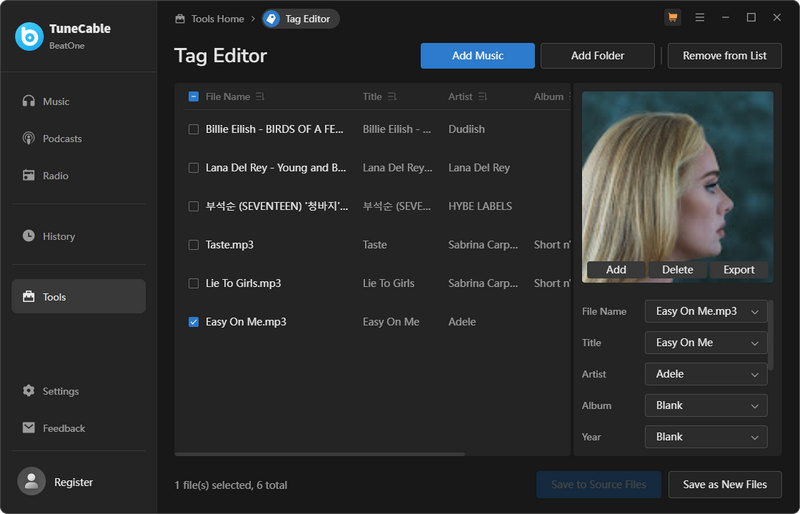Click the Tools Home toolbox icon
800x514 pixels.
tap(180, 19)
